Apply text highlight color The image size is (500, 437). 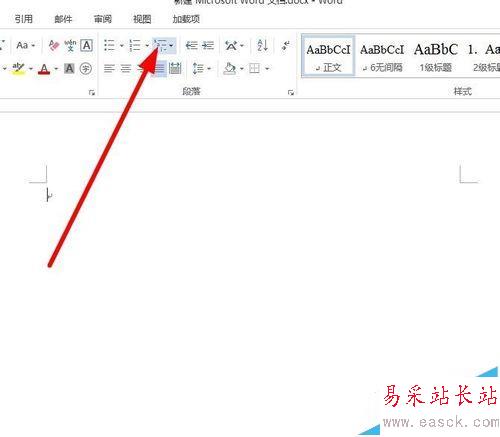(x=18, y=68)
